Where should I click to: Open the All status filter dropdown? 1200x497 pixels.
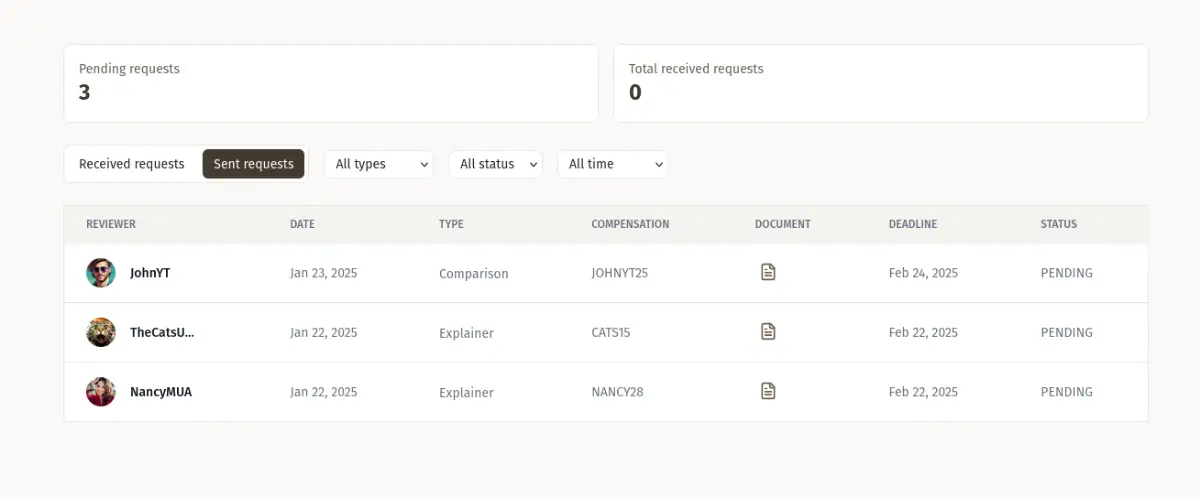click(x=495, y=164)
